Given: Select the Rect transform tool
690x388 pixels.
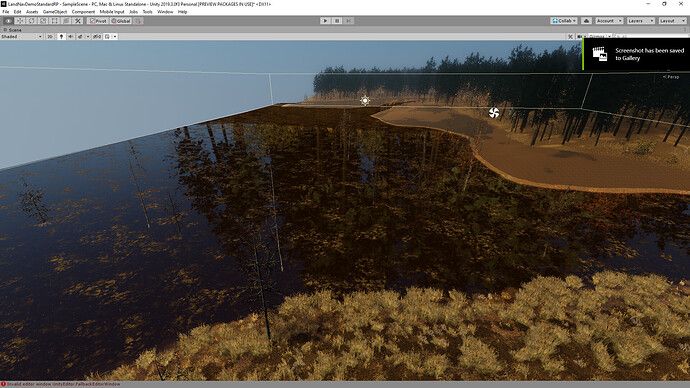Looking at the screenshot, I should click(x=54, y=21).
